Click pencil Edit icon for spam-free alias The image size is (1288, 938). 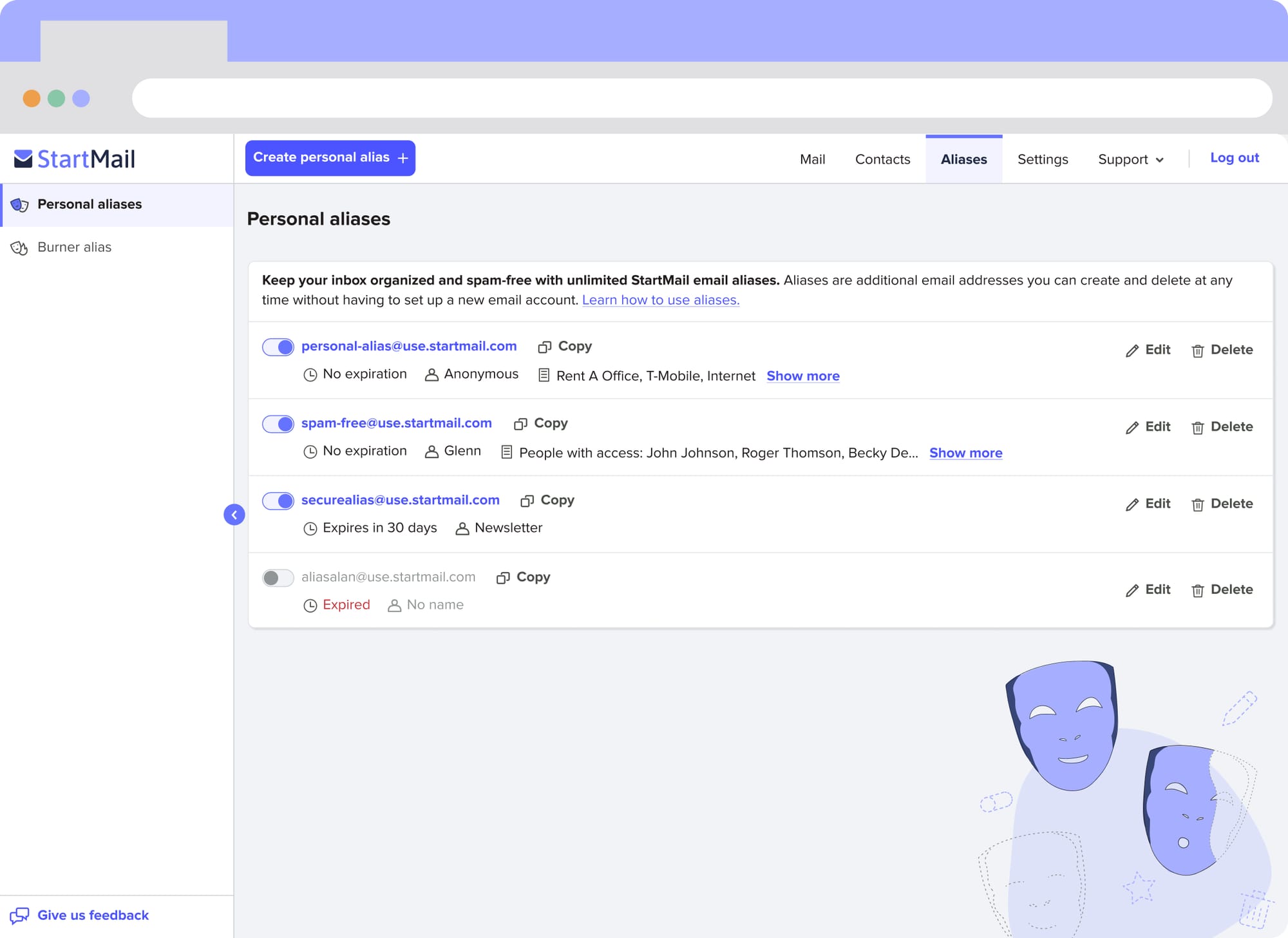[x=1132, y=428]
